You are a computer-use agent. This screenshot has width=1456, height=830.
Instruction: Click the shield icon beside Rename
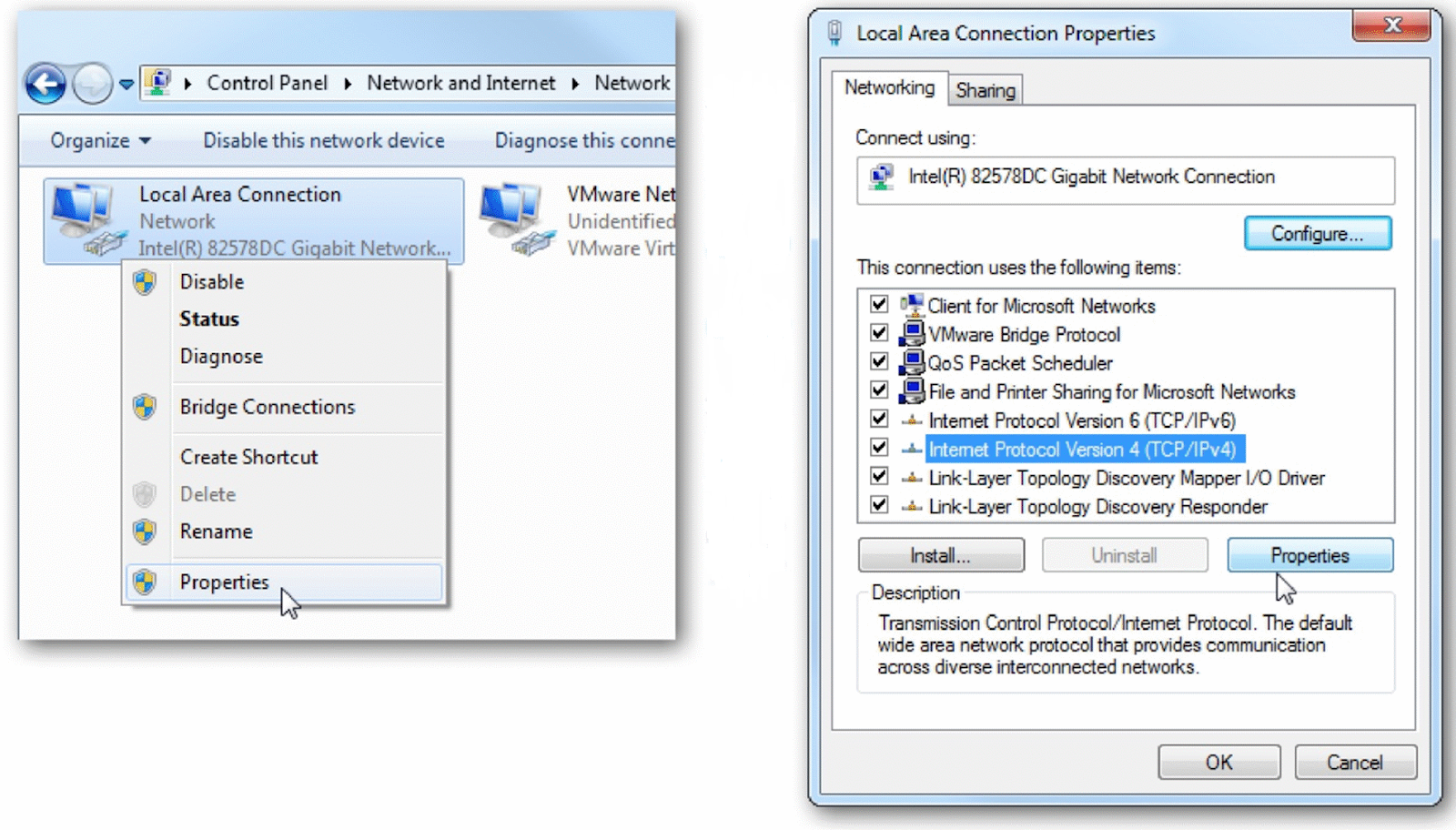(x=145, y=531)
